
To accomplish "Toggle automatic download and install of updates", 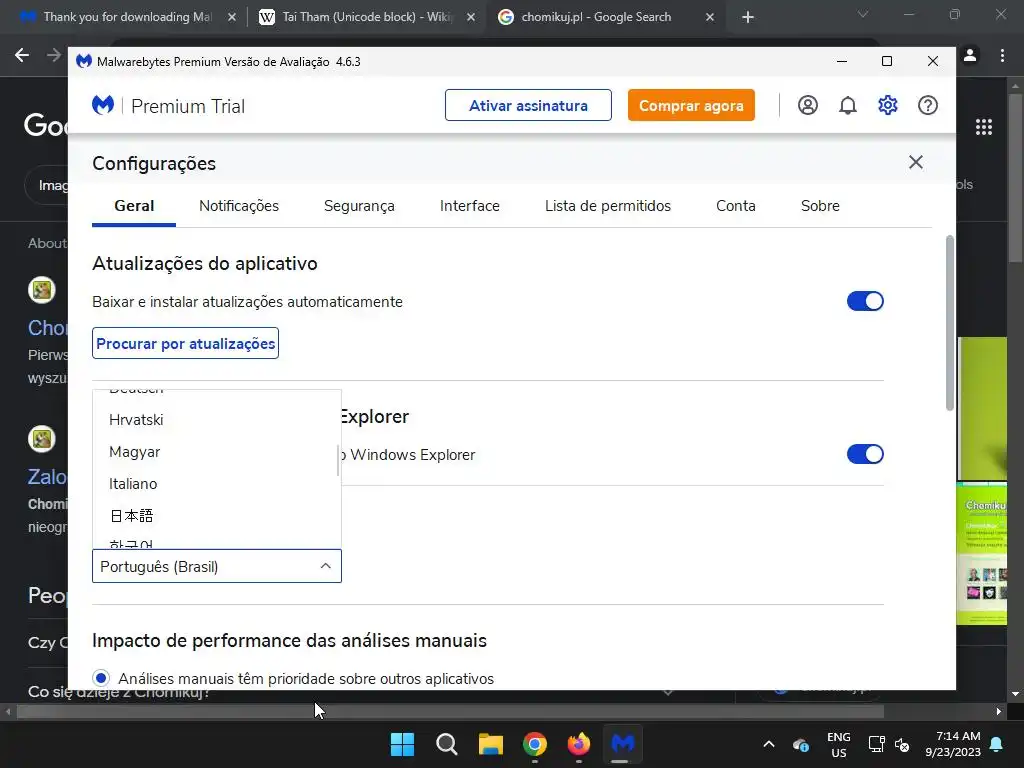I will (x=865, y=301).
